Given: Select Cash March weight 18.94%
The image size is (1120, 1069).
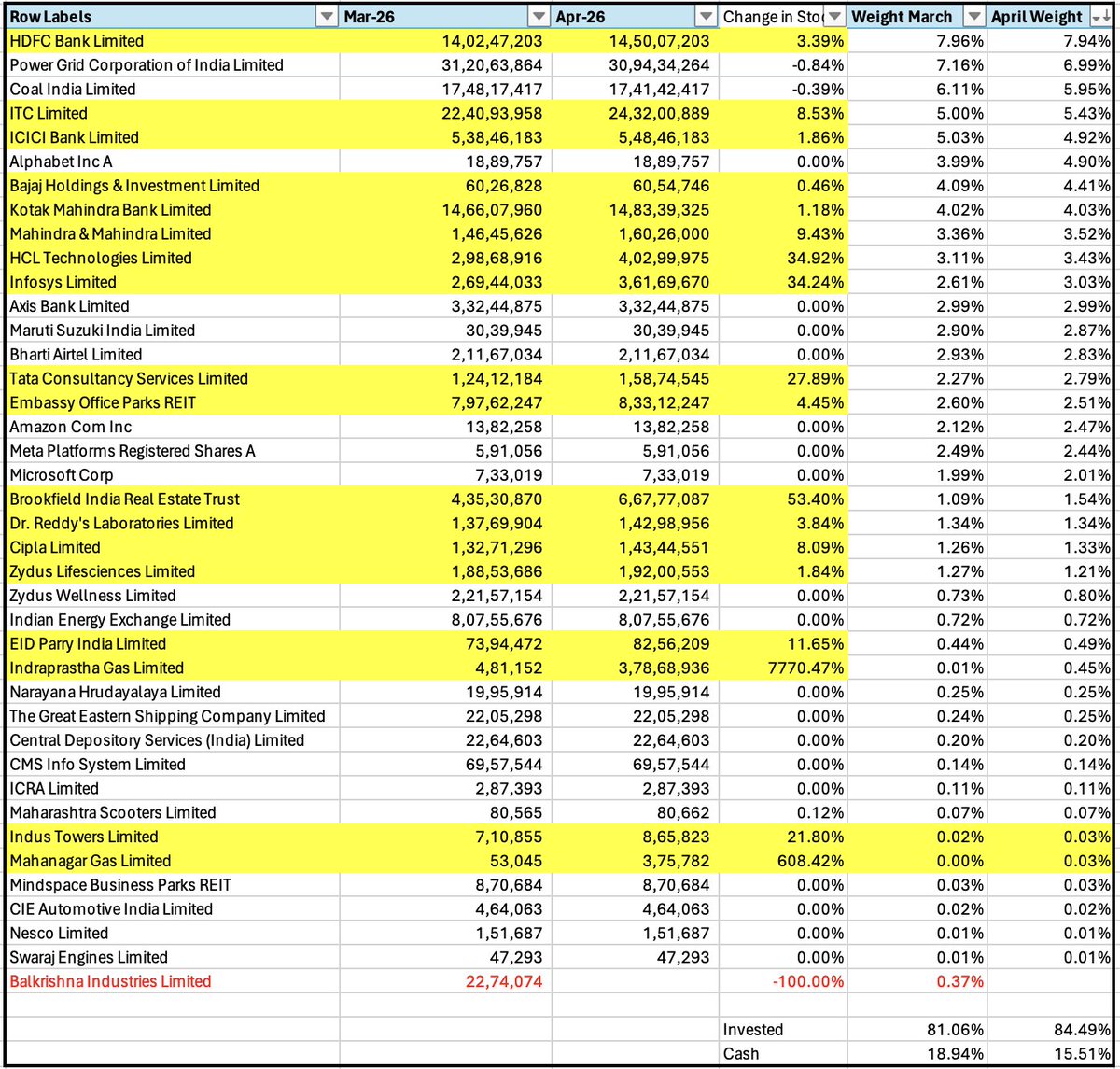Looking at the screenshot, I should (918, 1054).
